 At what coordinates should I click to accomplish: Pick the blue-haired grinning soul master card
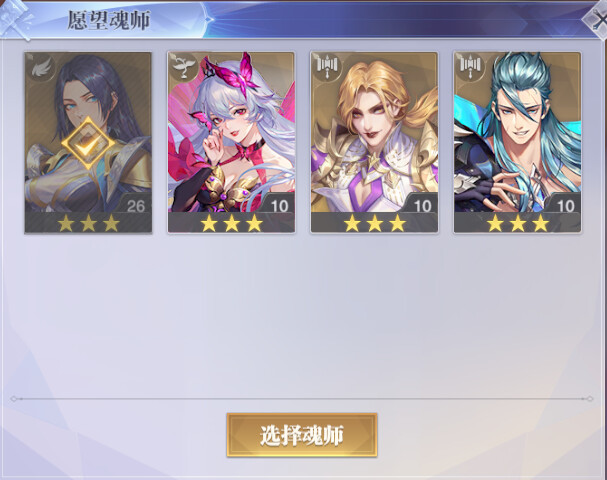click(517, 142)
